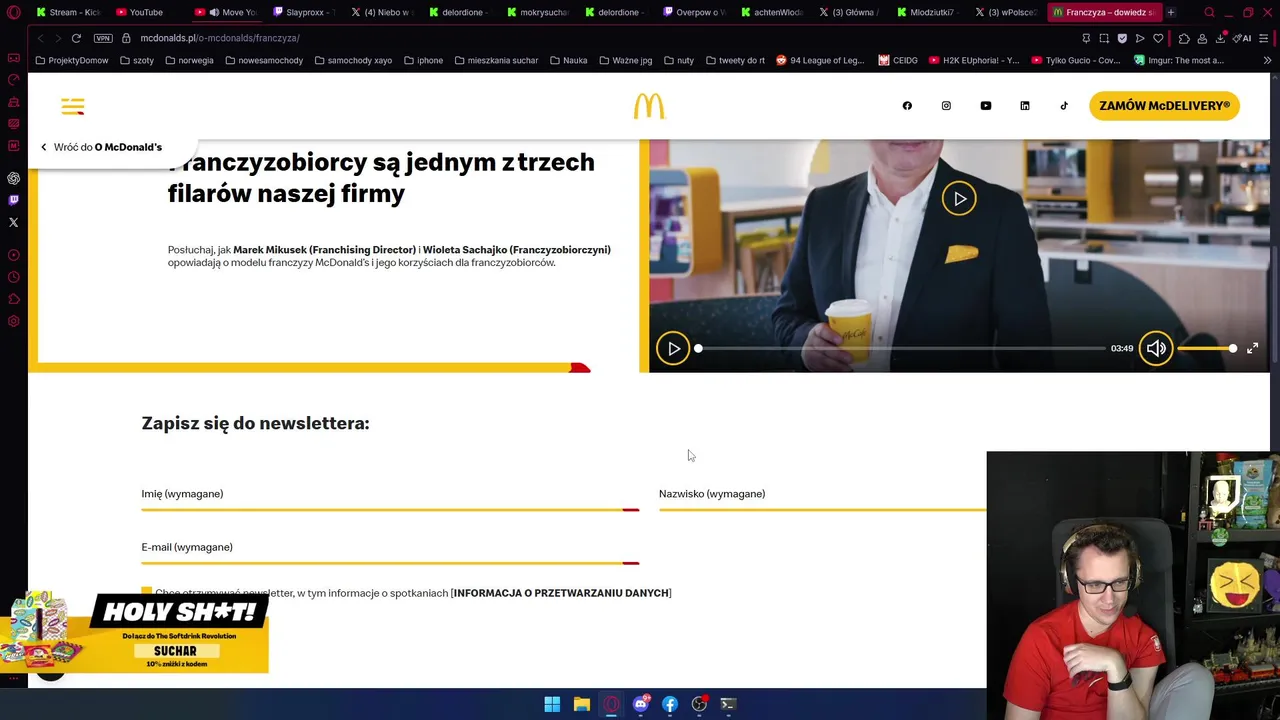Open the downloads icon

tap(1221, 38)
